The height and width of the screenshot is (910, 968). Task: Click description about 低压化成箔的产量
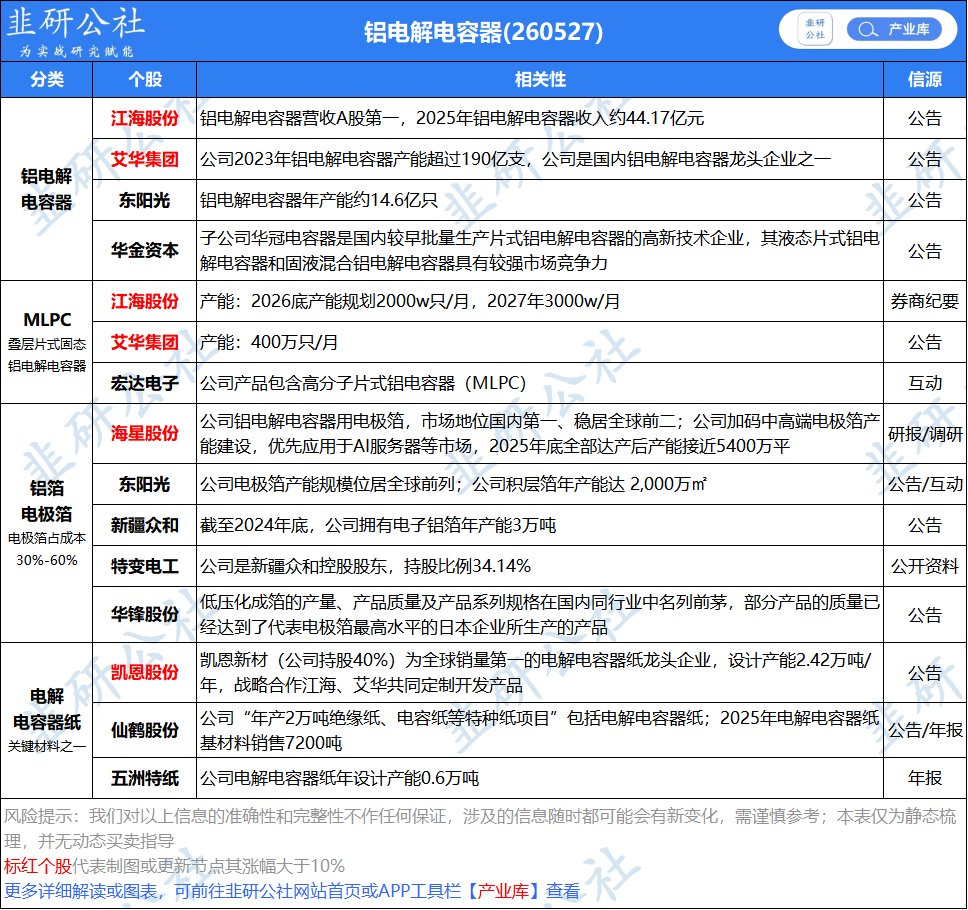coord(540,614)
